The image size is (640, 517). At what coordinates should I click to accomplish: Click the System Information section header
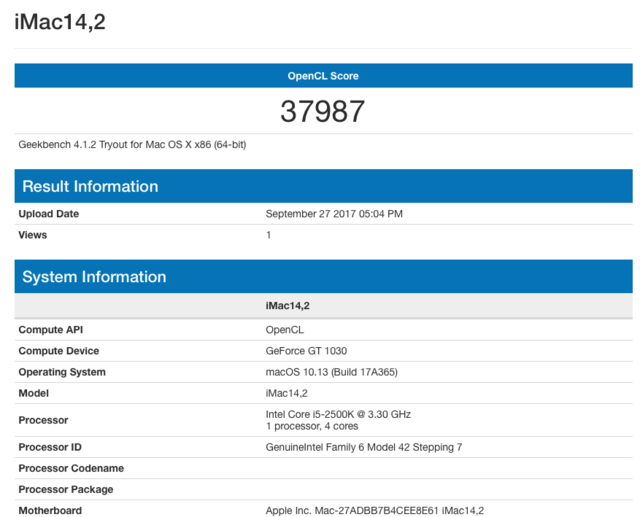coord(323,277)
